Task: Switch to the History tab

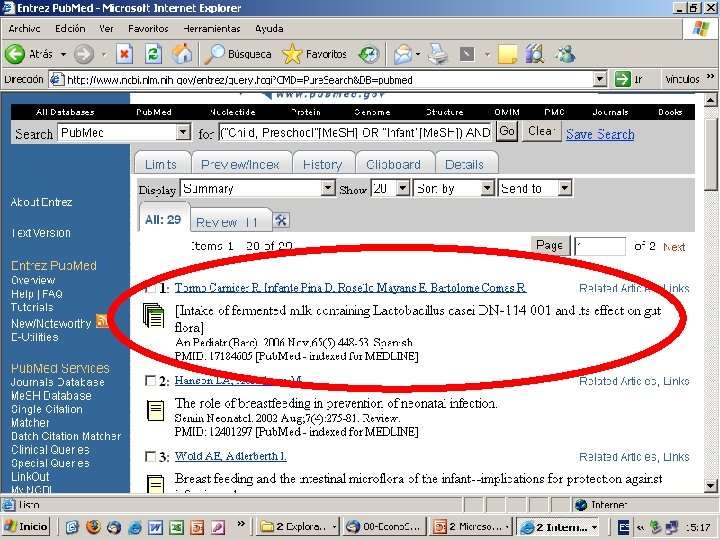Action: click(322, 164)
